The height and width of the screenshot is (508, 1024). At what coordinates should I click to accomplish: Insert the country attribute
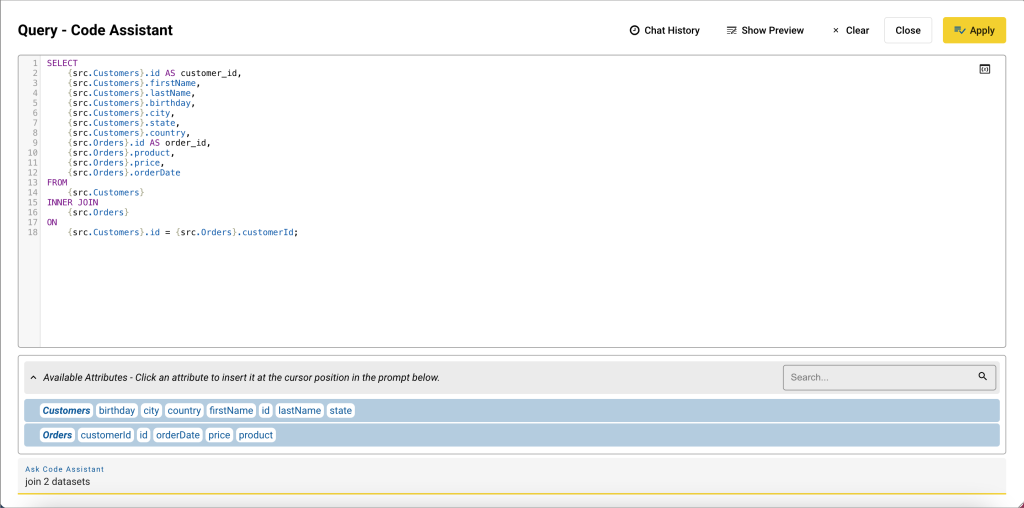(184, 410)
